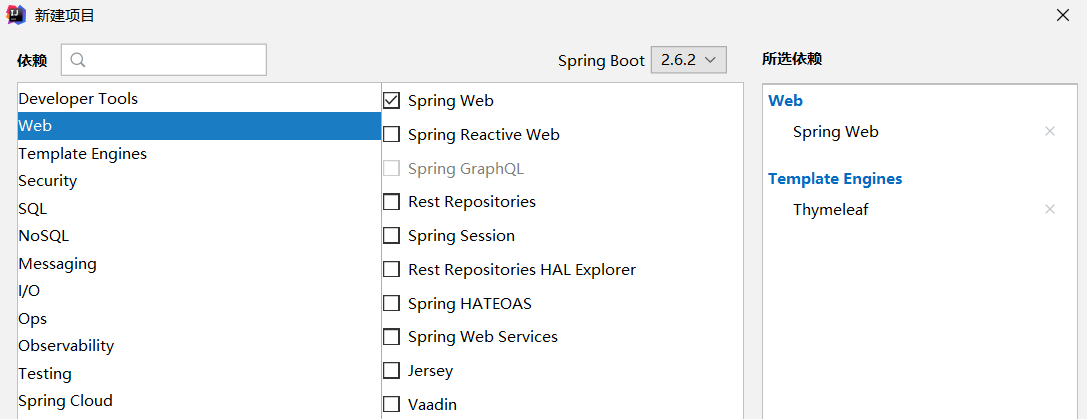Choose the Security category
This screenshot has width=1087, height=419.
(x=200, y=181)
